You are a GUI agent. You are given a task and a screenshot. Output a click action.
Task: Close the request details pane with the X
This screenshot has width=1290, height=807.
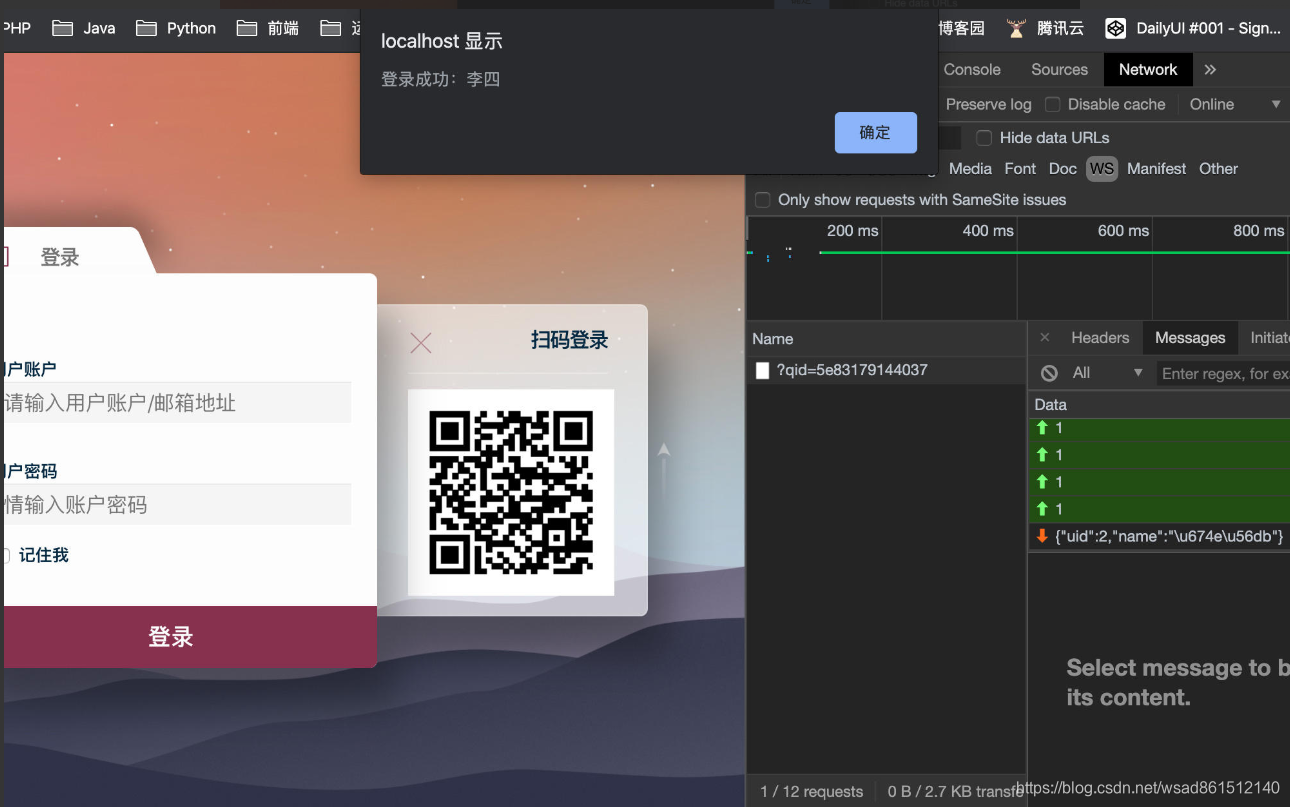point(1045,338)
